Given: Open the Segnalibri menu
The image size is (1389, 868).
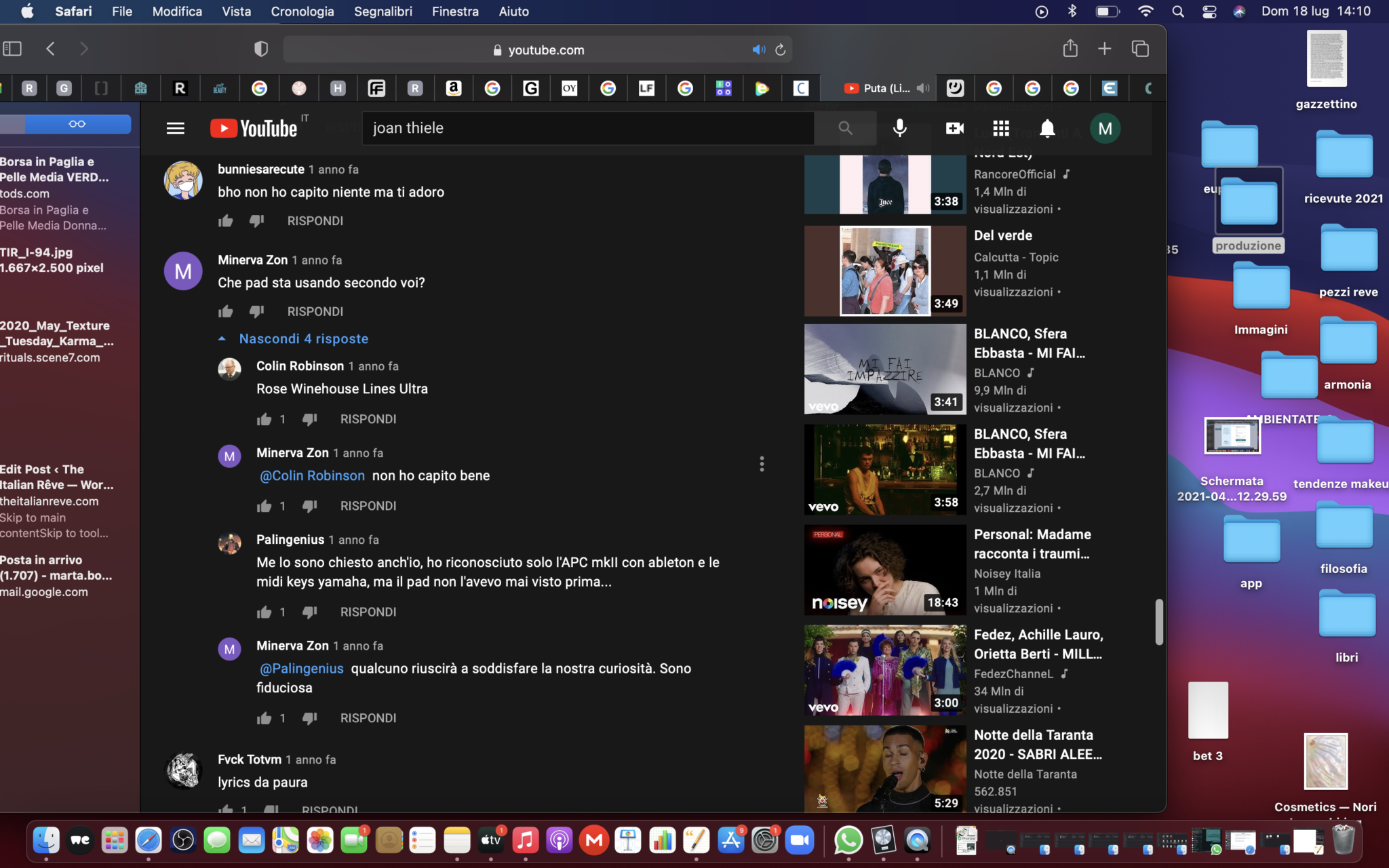Looking at the screenshot, I should pyautogui.click(x=383, y=12).
